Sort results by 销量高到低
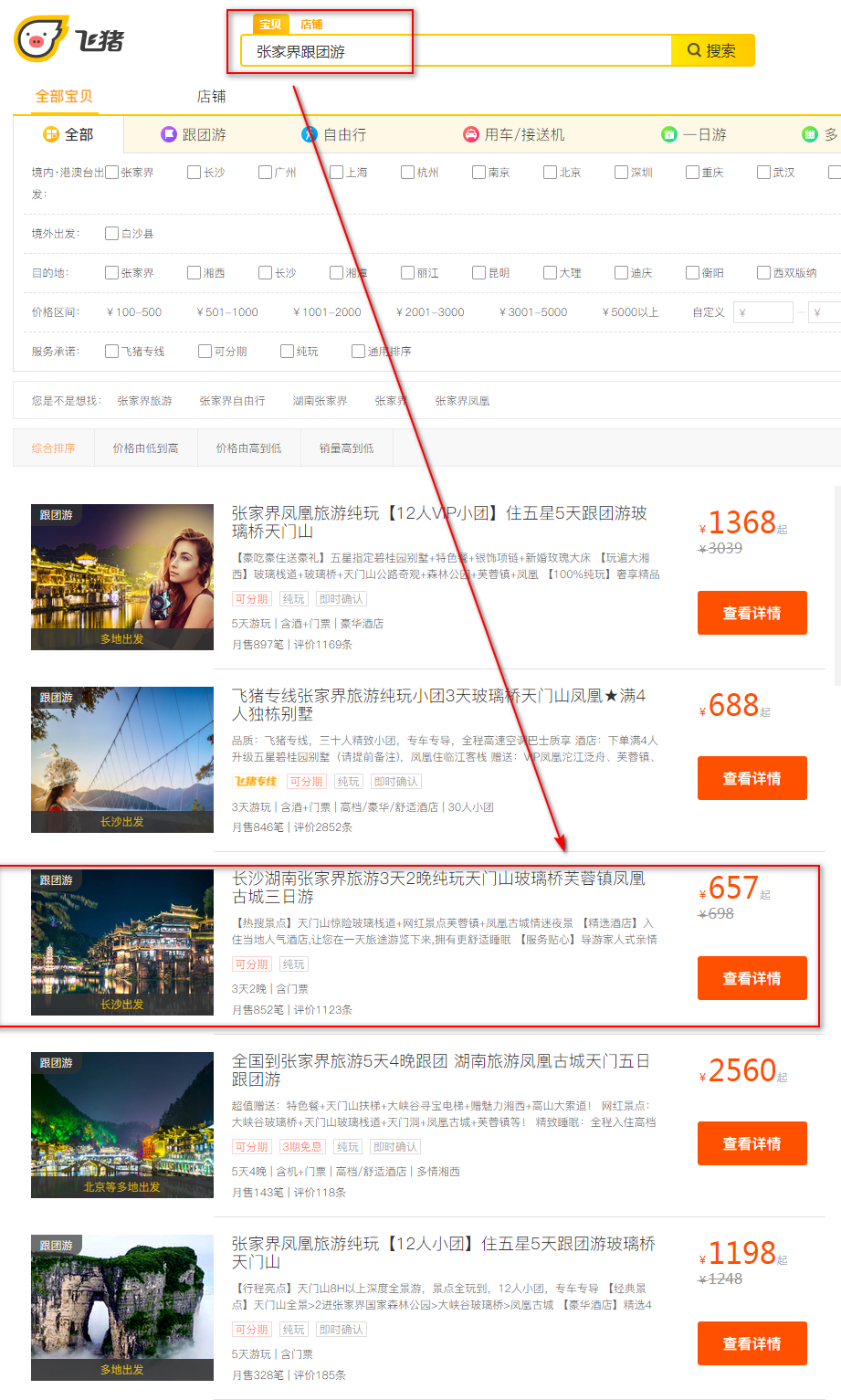Image resolution: width=841 pixels, height=1400 pixels. [x=346, y=448]
